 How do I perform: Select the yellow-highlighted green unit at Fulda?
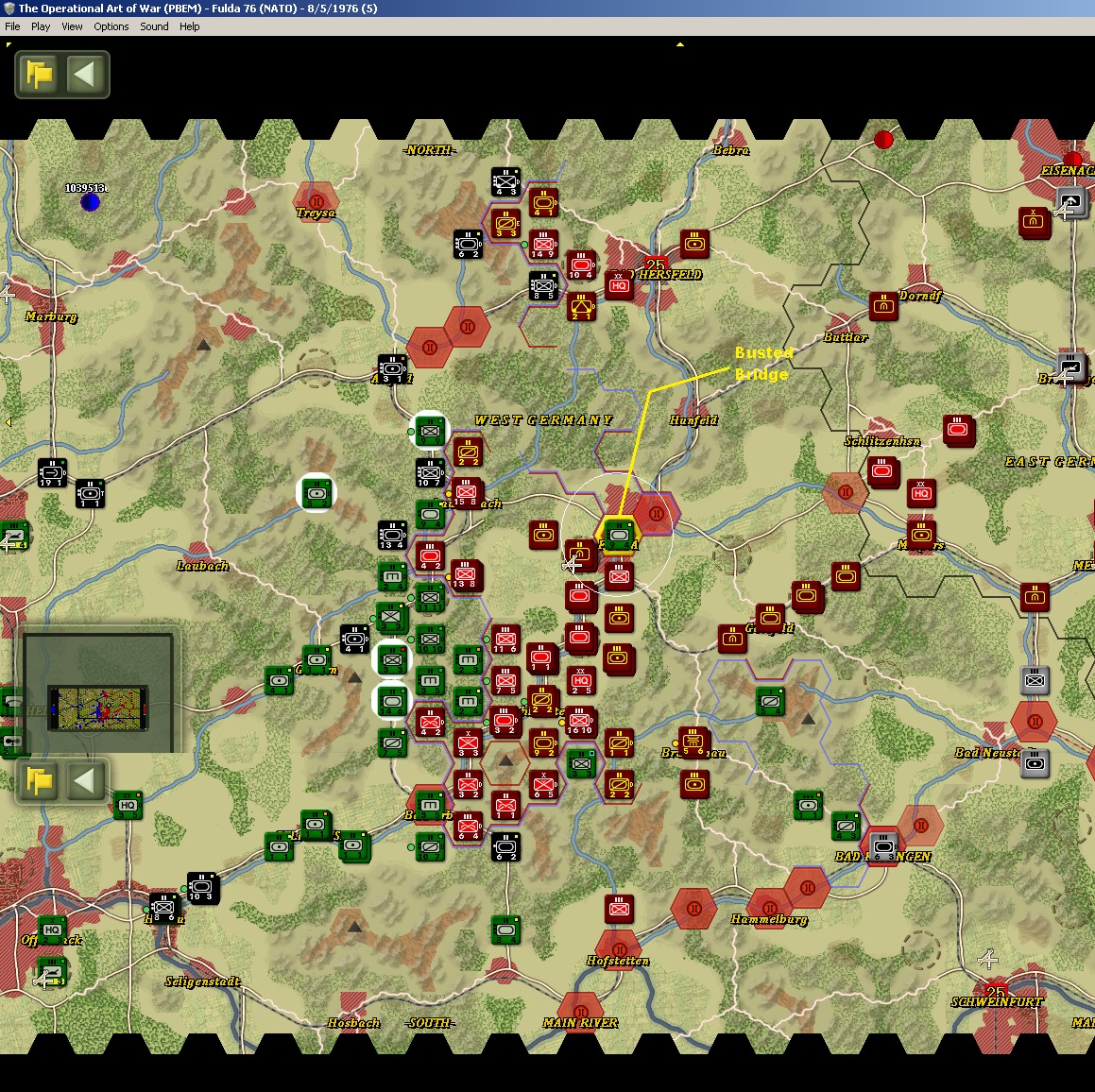click(x=618, y=535)
